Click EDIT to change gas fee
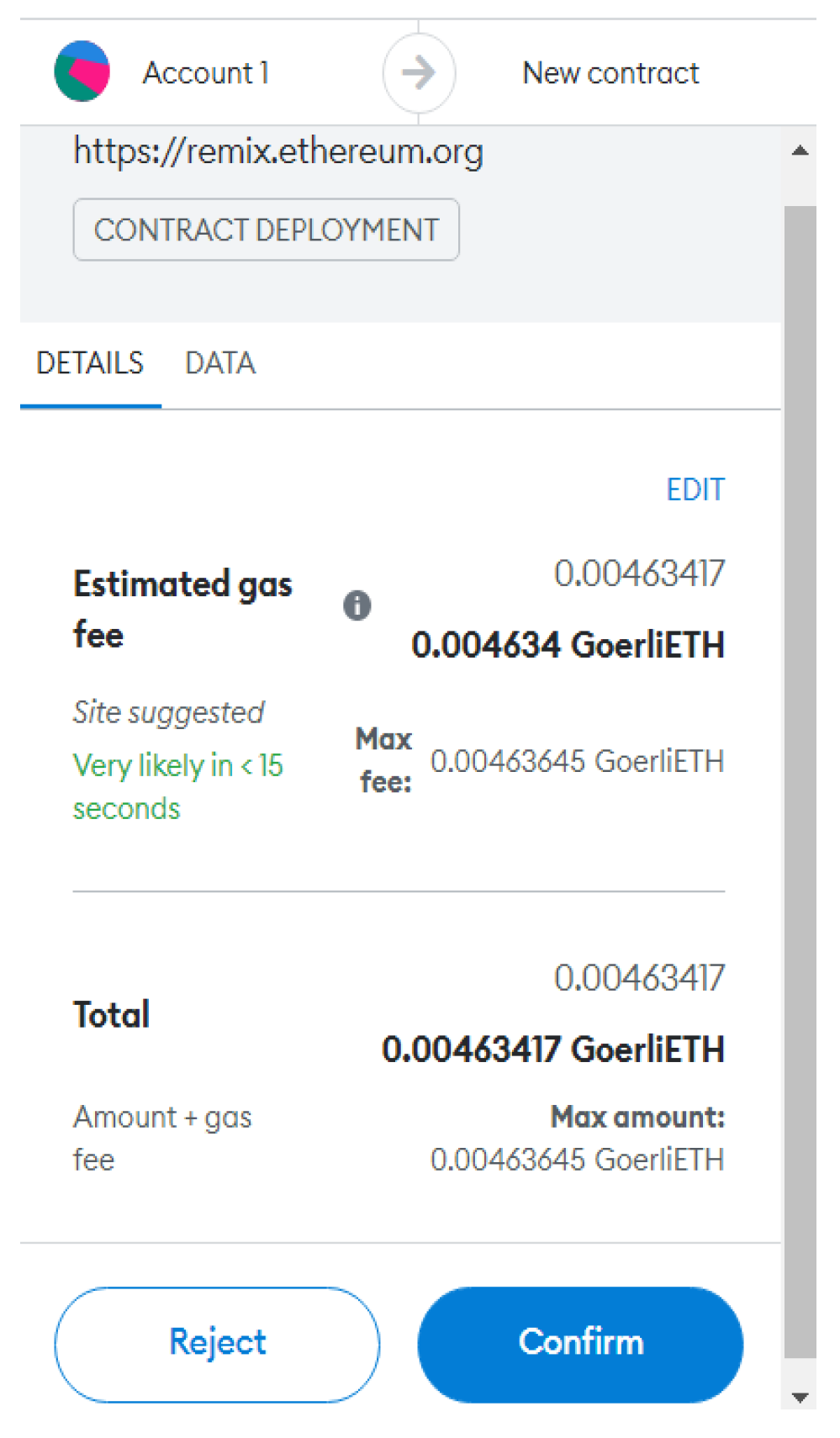 coord(695,489)
